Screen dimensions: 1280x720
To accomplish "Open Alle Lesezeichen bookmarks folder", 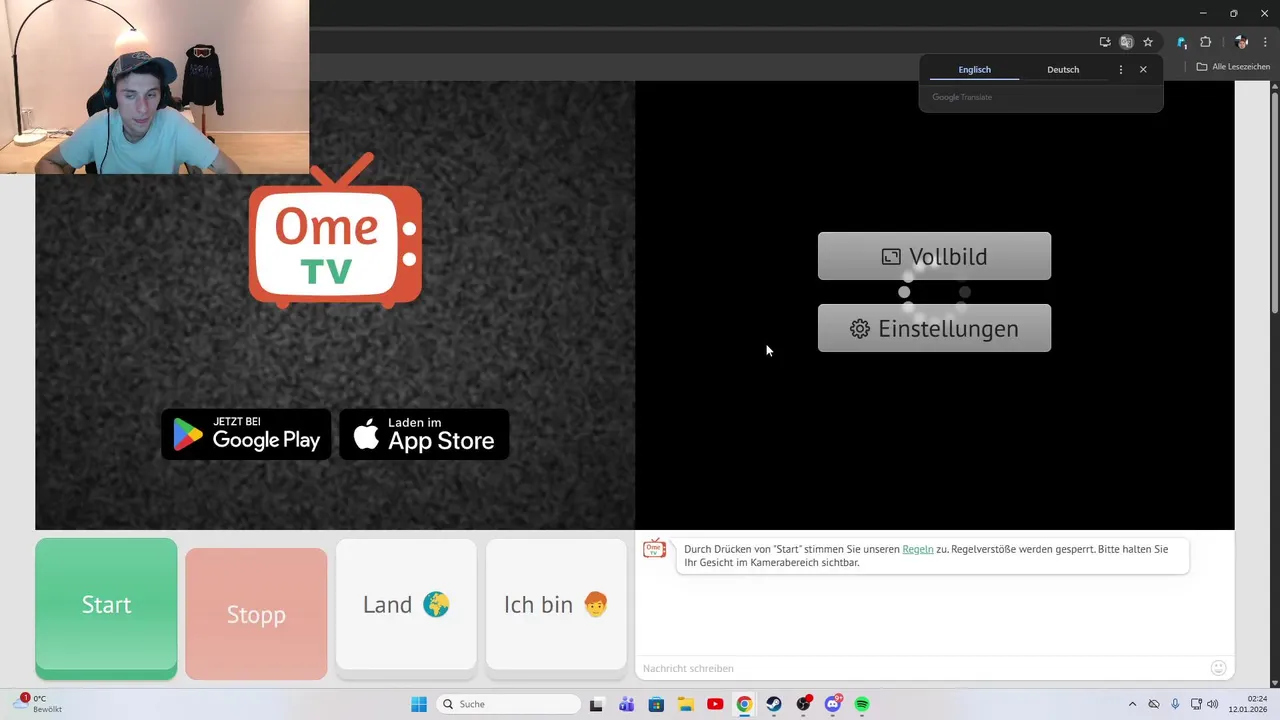I will (1233, 67).
